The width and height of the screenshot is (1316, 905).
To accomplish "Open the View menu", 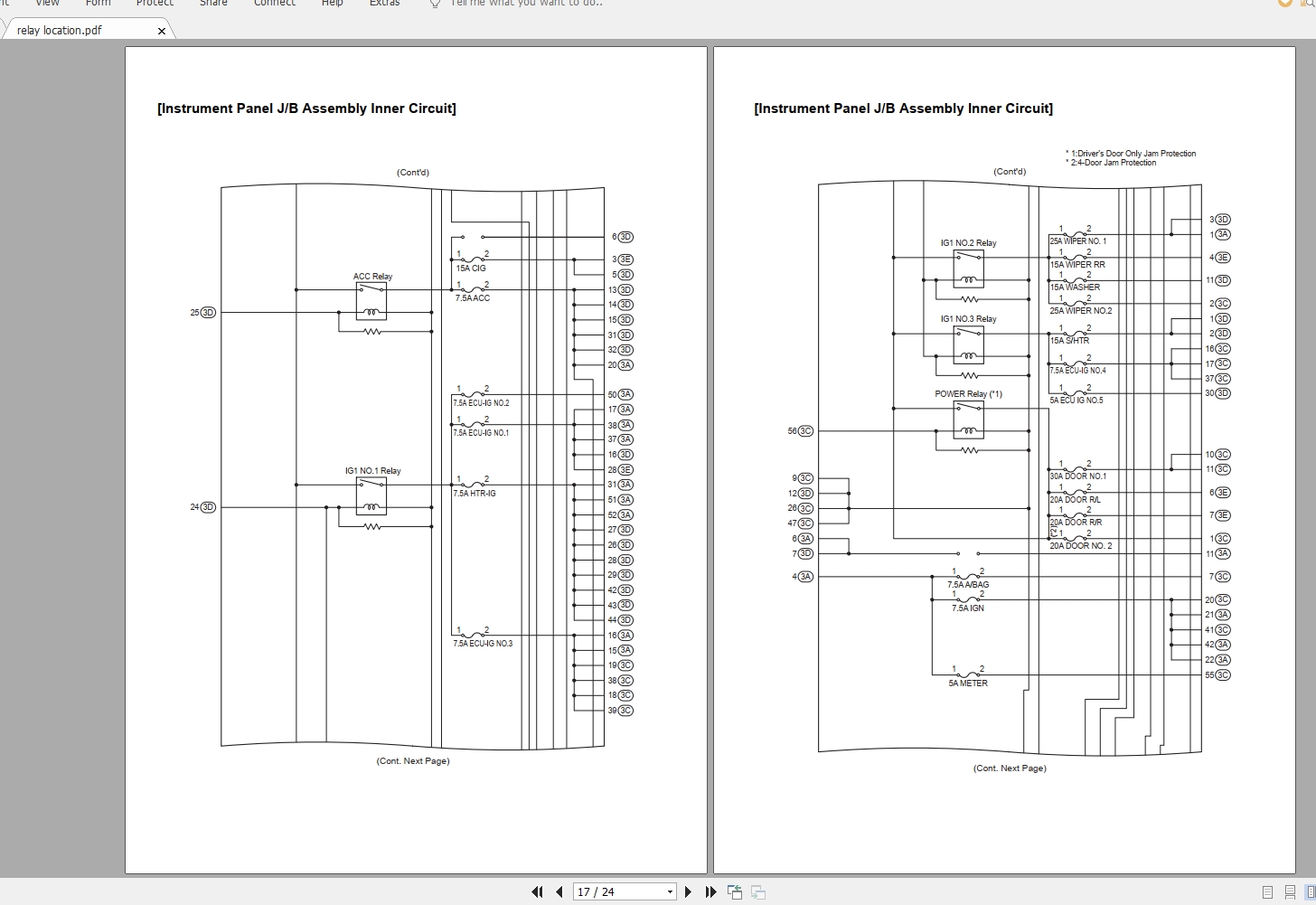I will point(47,4).
